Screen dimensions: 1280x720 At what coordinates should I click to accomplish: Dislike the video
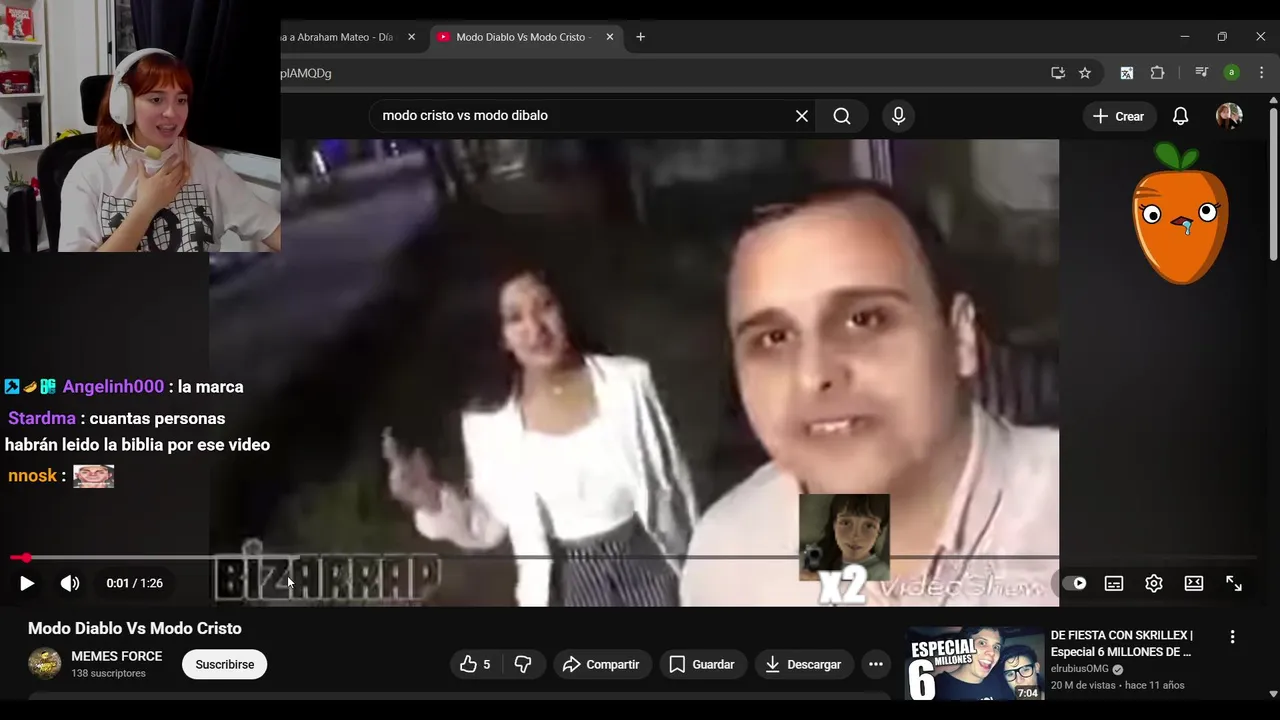pos(523,664)
